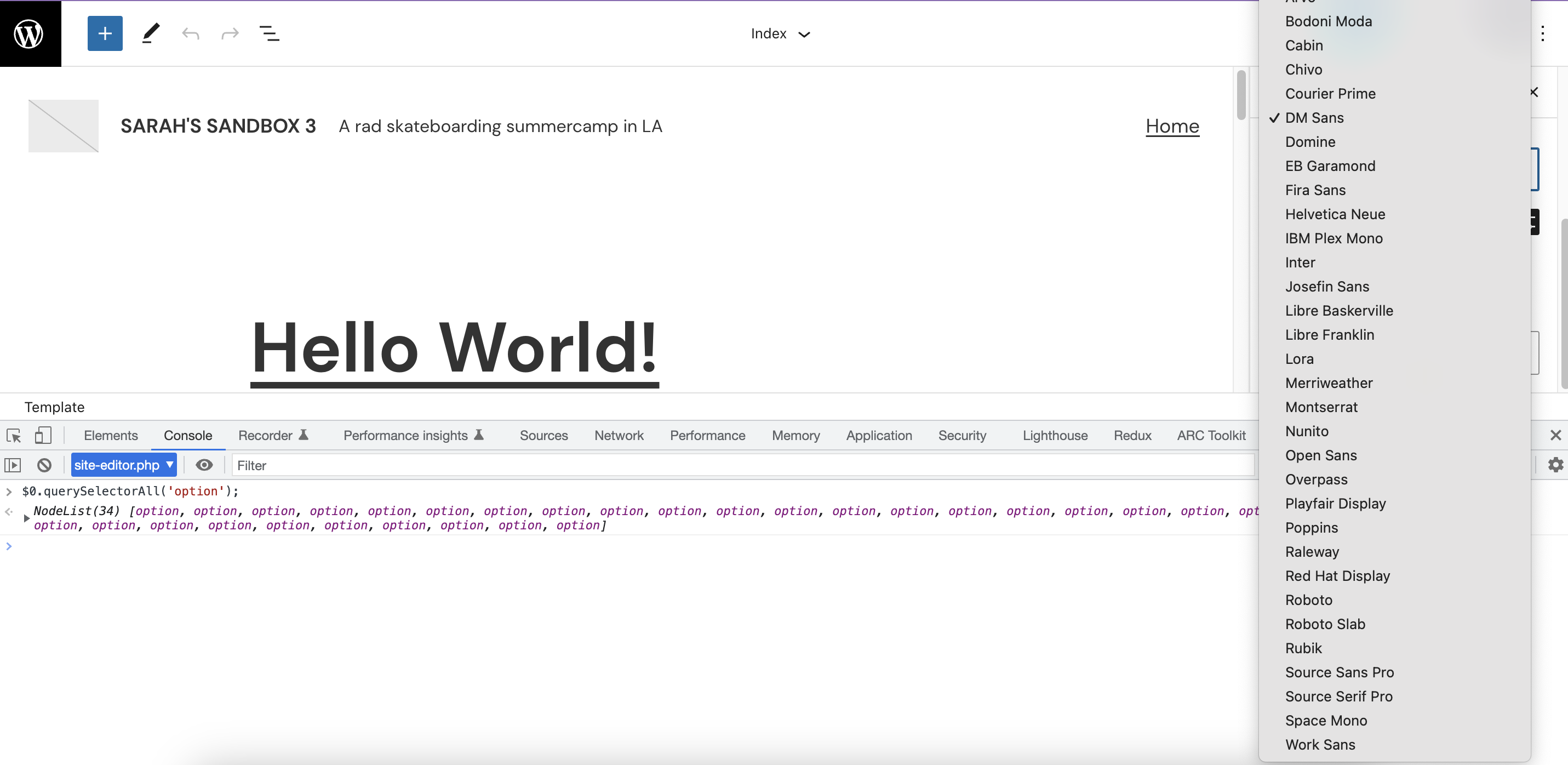Screen dimensions: 1568x765
Task: Toggle the device toolbar icon
Action: [x=43, y=436]
